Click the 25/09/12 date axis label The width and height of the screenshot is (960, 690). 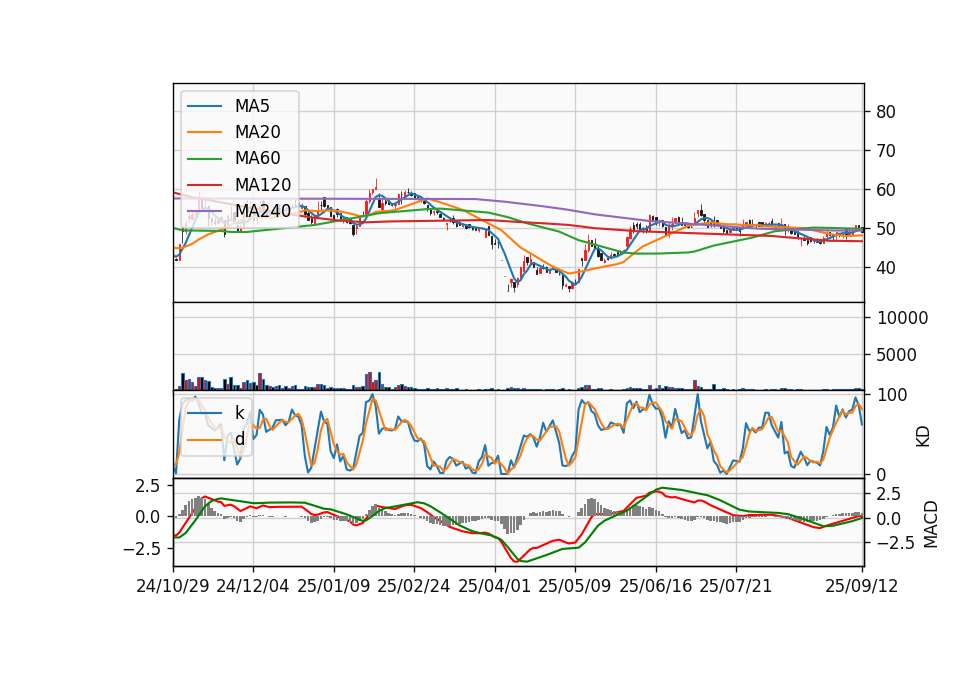pos(862,586)
